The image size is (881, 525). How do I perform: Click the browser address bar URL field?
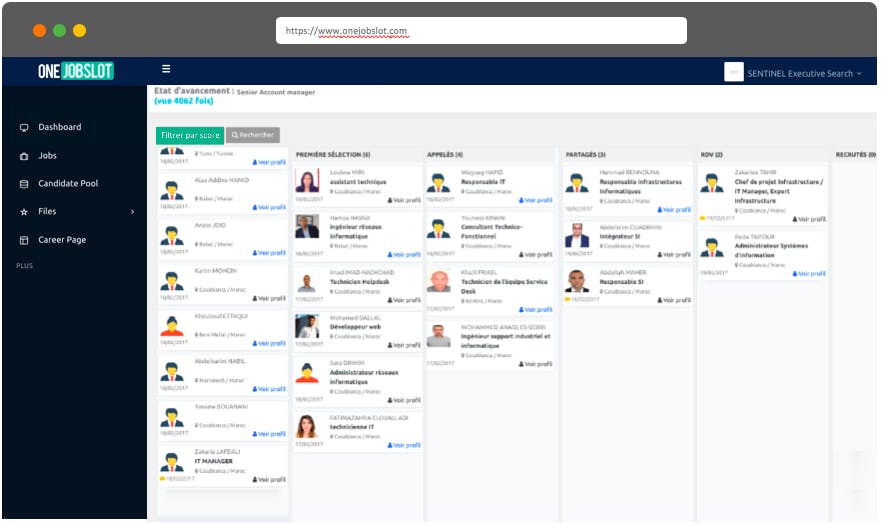481,30
